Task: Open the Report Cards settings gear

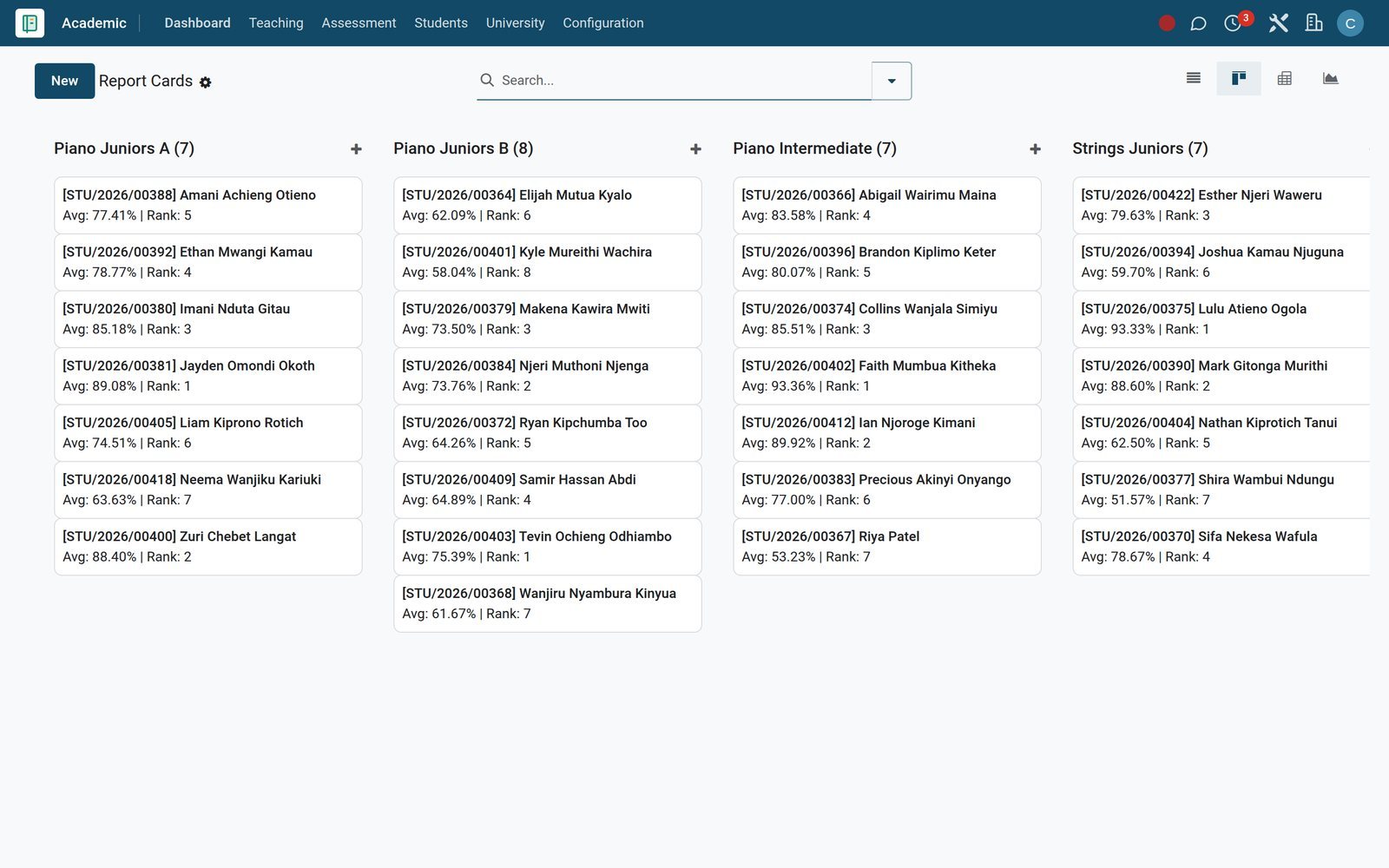Action: pyautogui.click(x=205, y=82)
